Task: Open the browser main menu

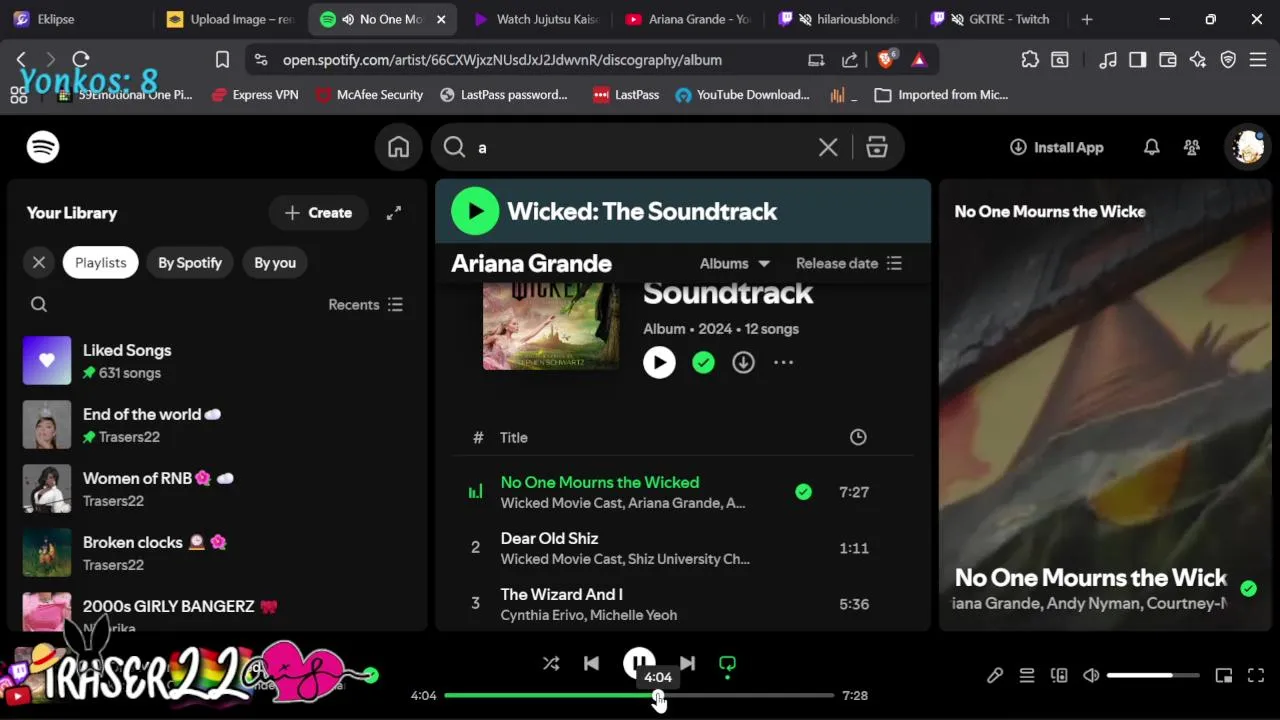Action: click(x=1257, y=60)
